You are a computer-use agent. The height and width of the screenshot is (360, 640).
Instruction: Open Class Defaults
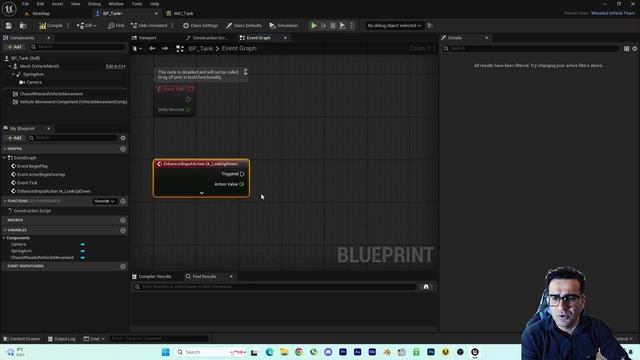[244, 26]
